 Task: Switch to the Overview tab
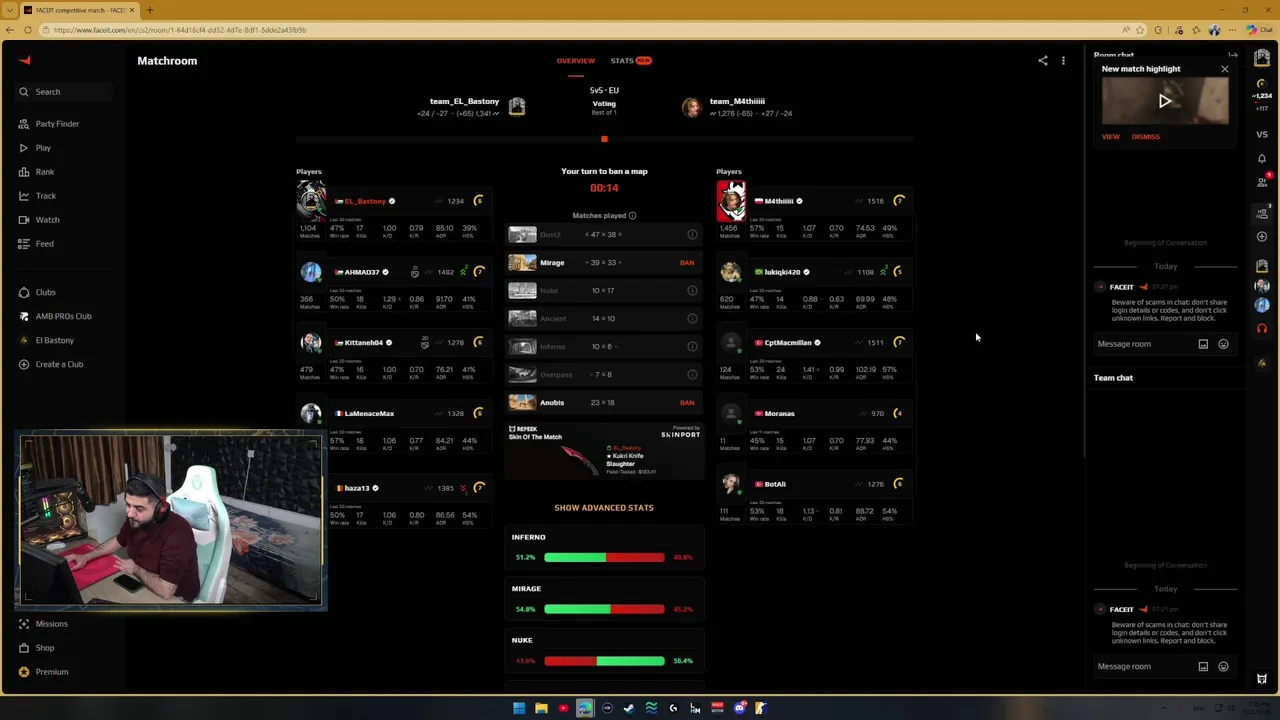[575, 61]
